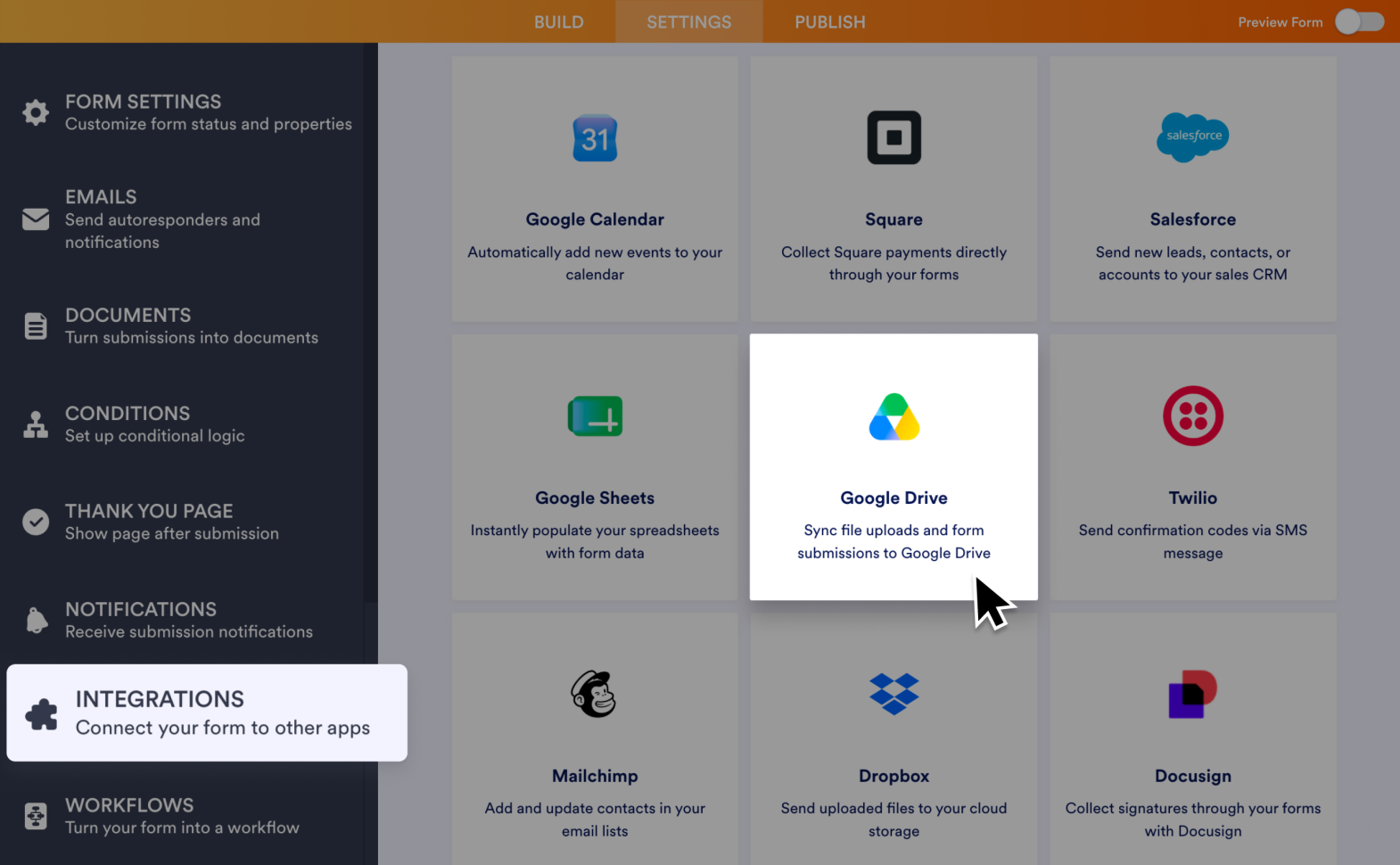Click 'Sync file uploads and form submissions' description
This screenshot has width=1400, height=865.
pos(894,541)
